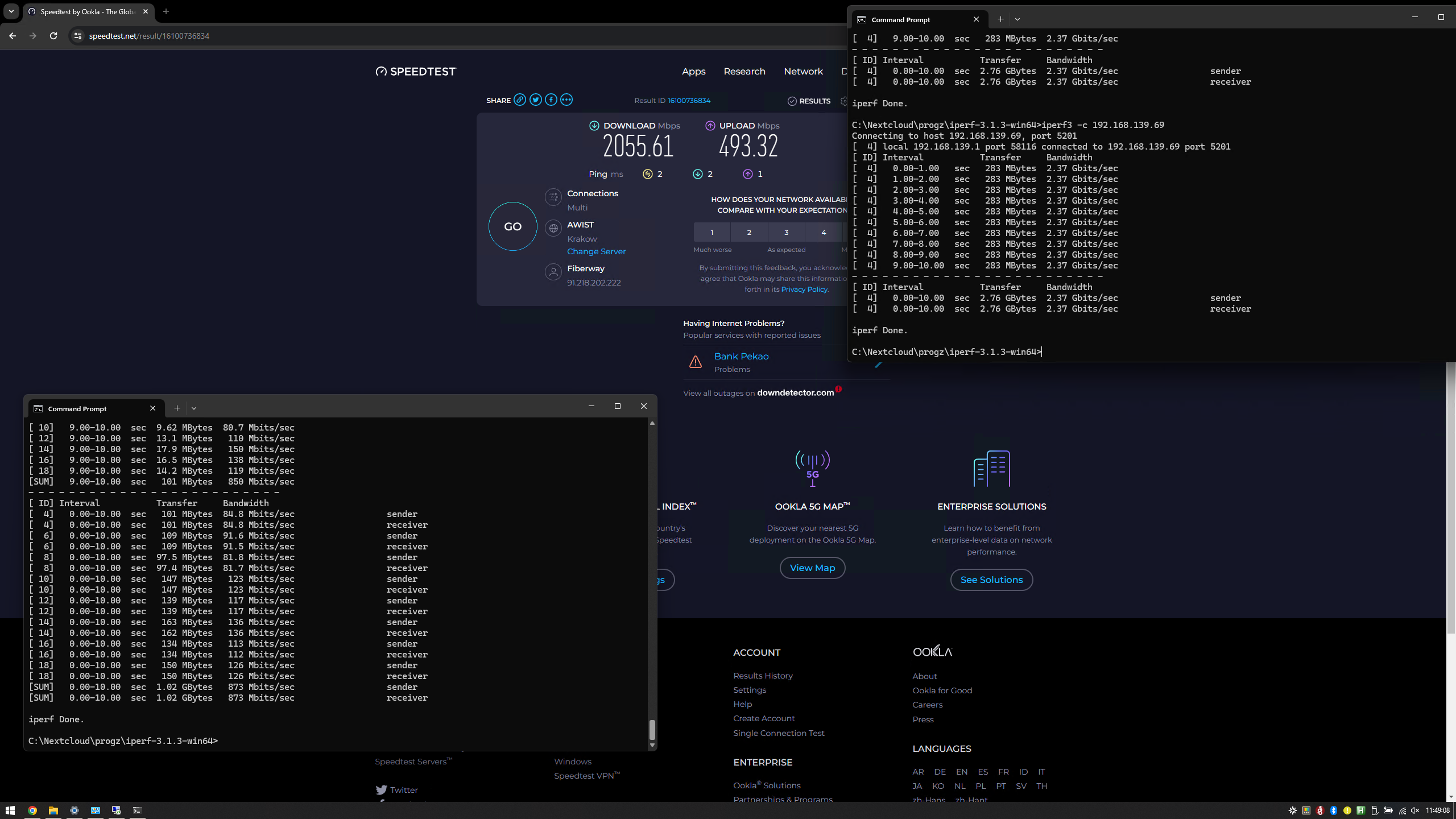Reload the speedtest.net page
Screen dimensions: 1456x819
point(53,36)
